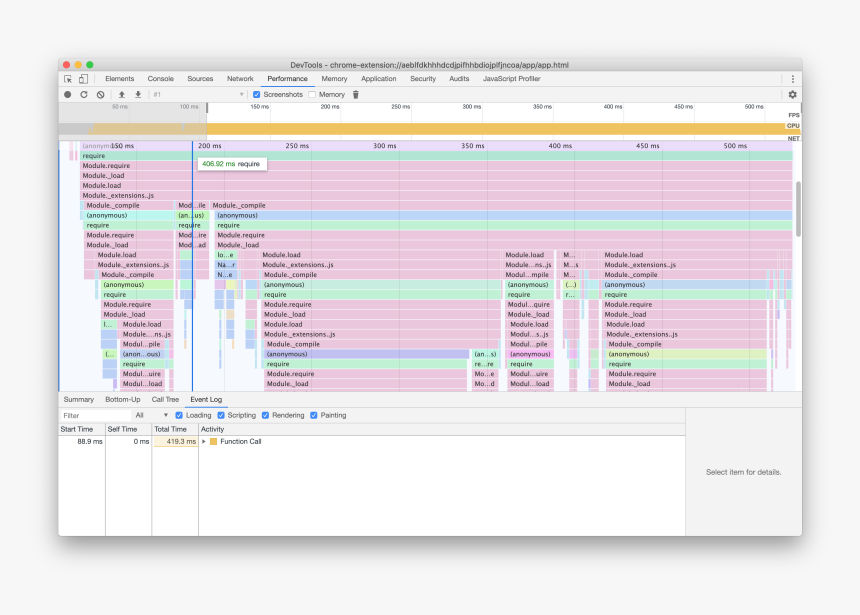
Task: Click the inspect element picker icon
Action: pos(68,79)
